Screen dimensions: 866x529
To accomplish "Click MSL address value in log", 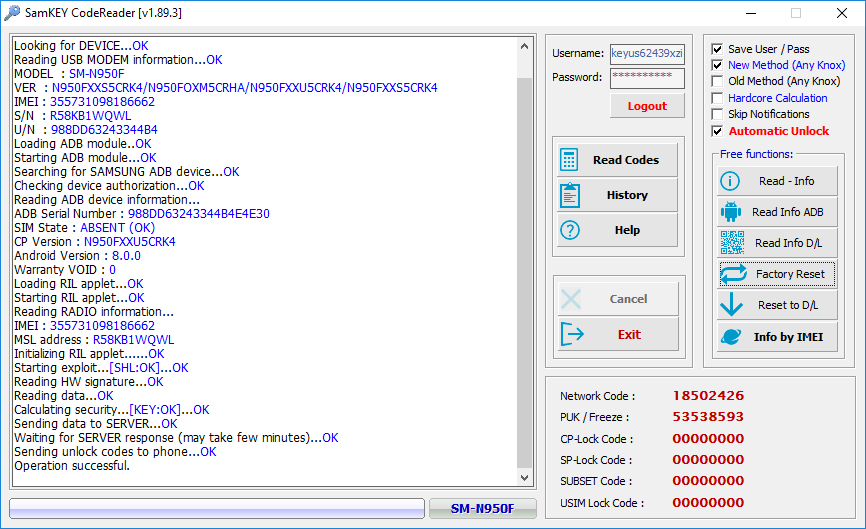I will click(134, 340).
